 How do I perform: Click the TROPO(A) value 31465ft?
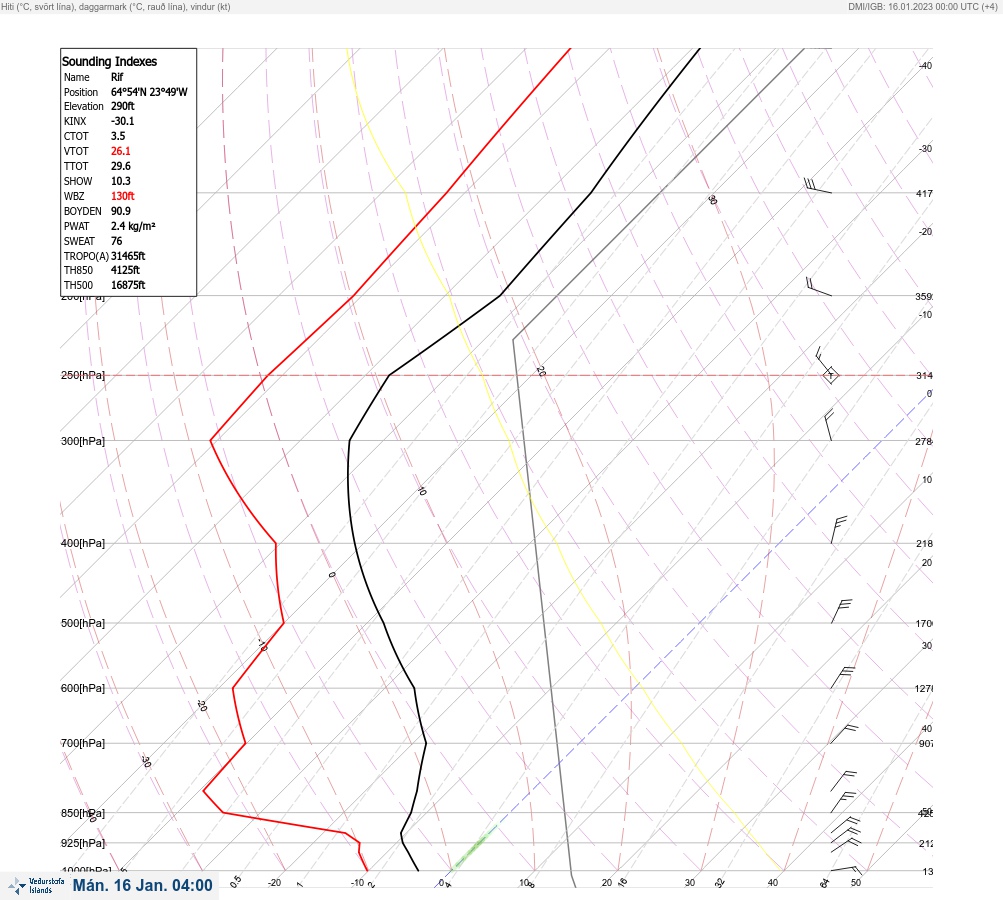pyautogui.click(x=128, y=256)
